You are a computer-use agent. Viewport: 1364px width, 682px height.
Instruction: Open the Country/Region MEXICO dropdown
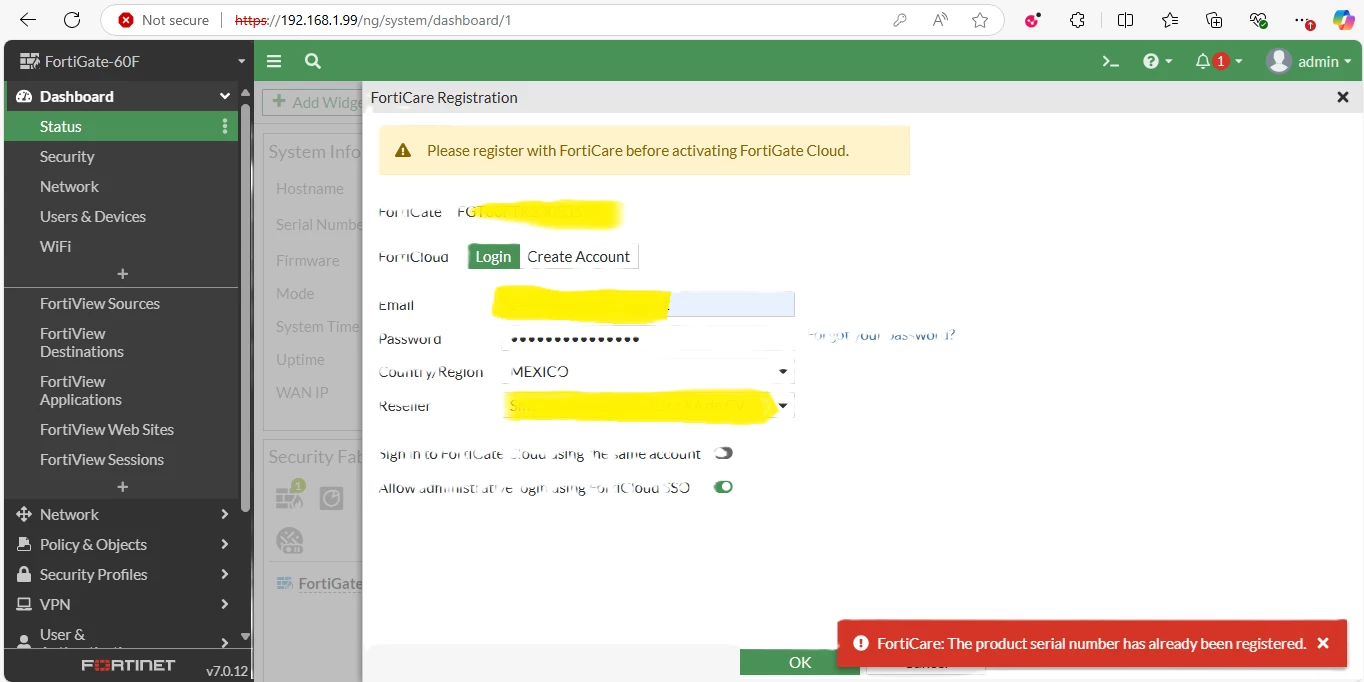point(648,372)
